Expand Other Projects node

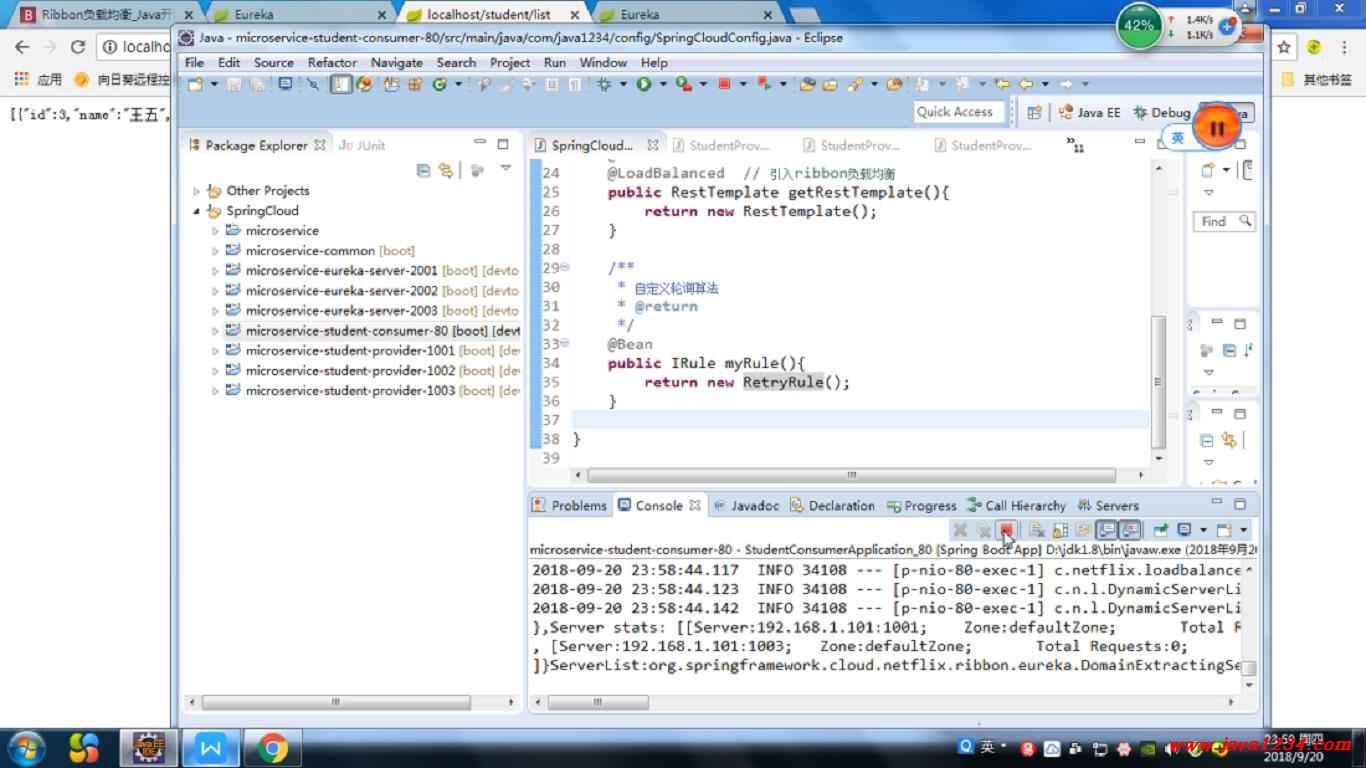pos(197,191)
